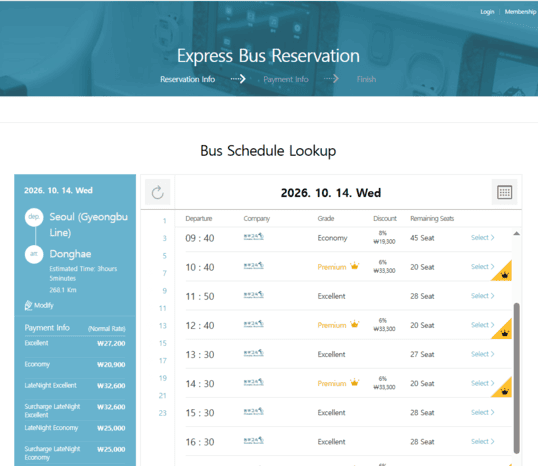Click schedule date header 2026. 10. 14. Wed
The height and width of the screenshot is (466, 538).
tap(331, 193)
